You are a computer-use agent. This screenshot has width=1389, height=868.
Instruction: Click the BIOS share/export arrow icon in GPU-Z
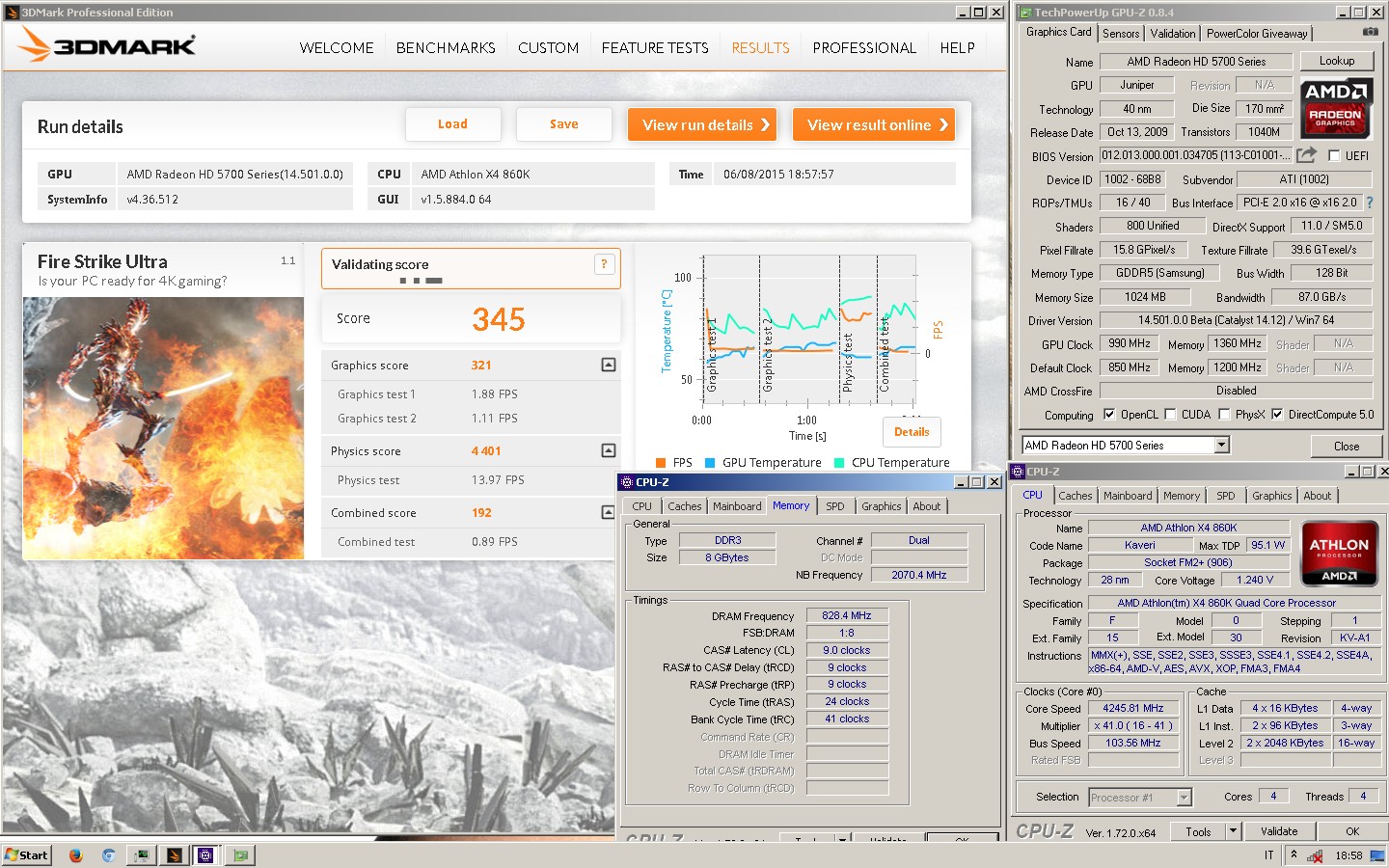coord(1306,154)
